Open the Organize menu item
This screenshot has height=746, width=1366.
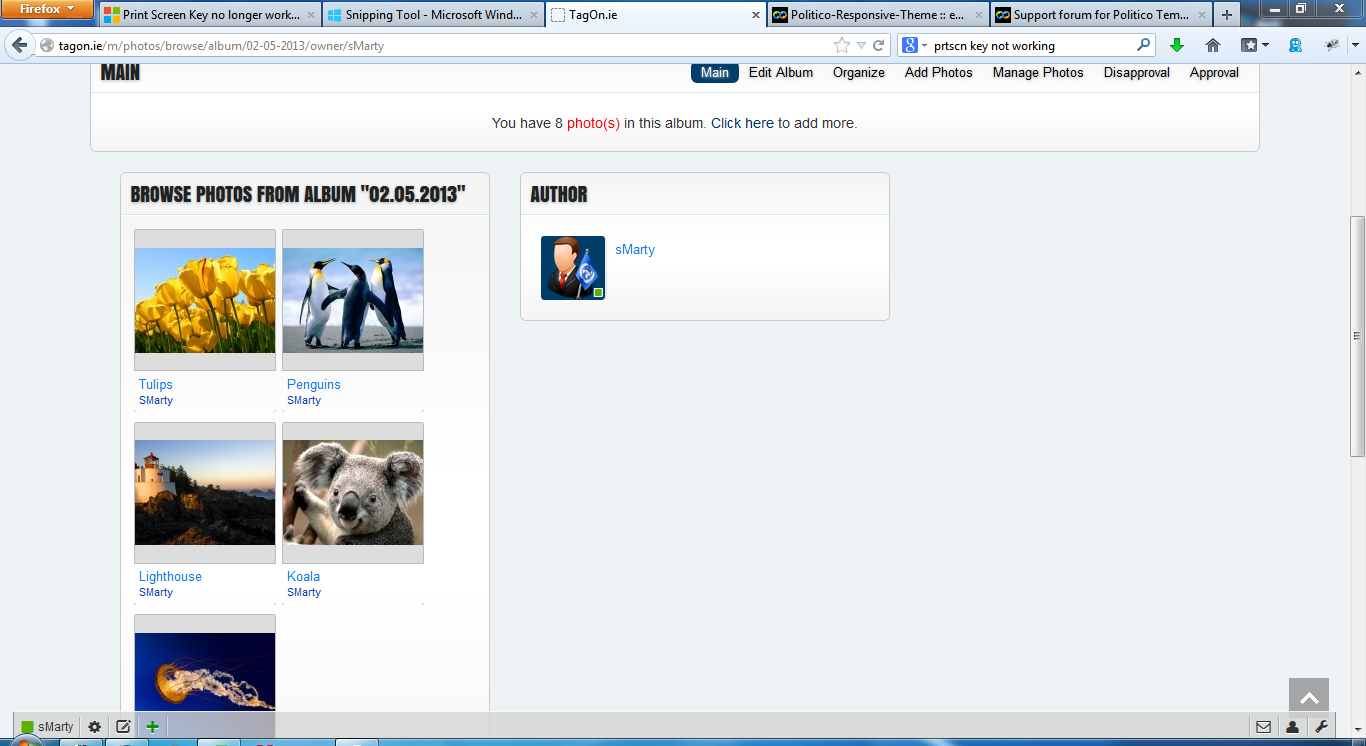point(859,72)
